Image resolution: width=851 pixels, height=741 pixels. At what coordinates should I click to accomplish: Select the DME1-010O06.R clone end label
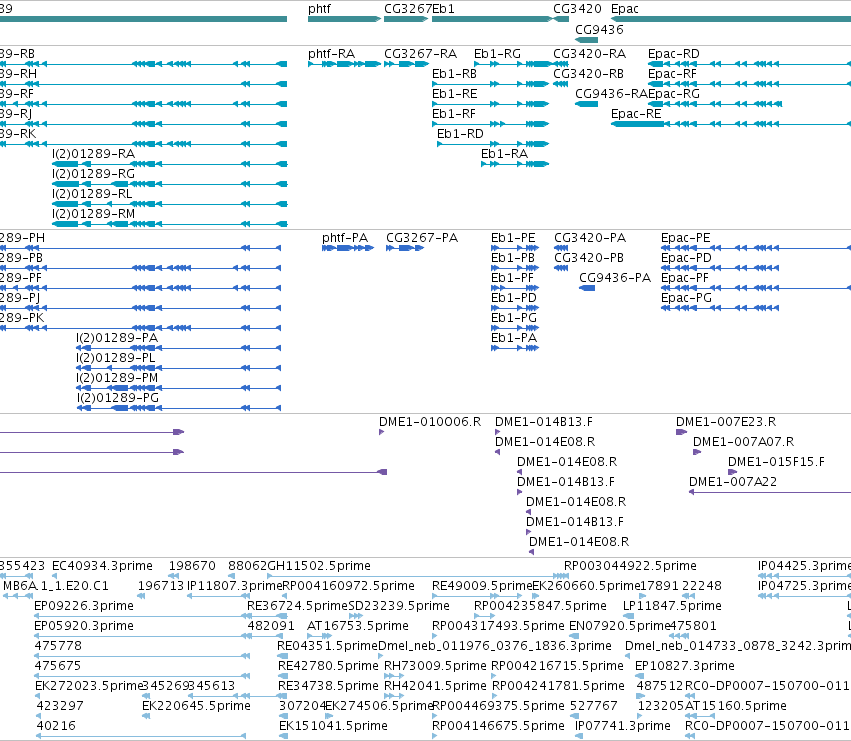(x=430, y=422)
